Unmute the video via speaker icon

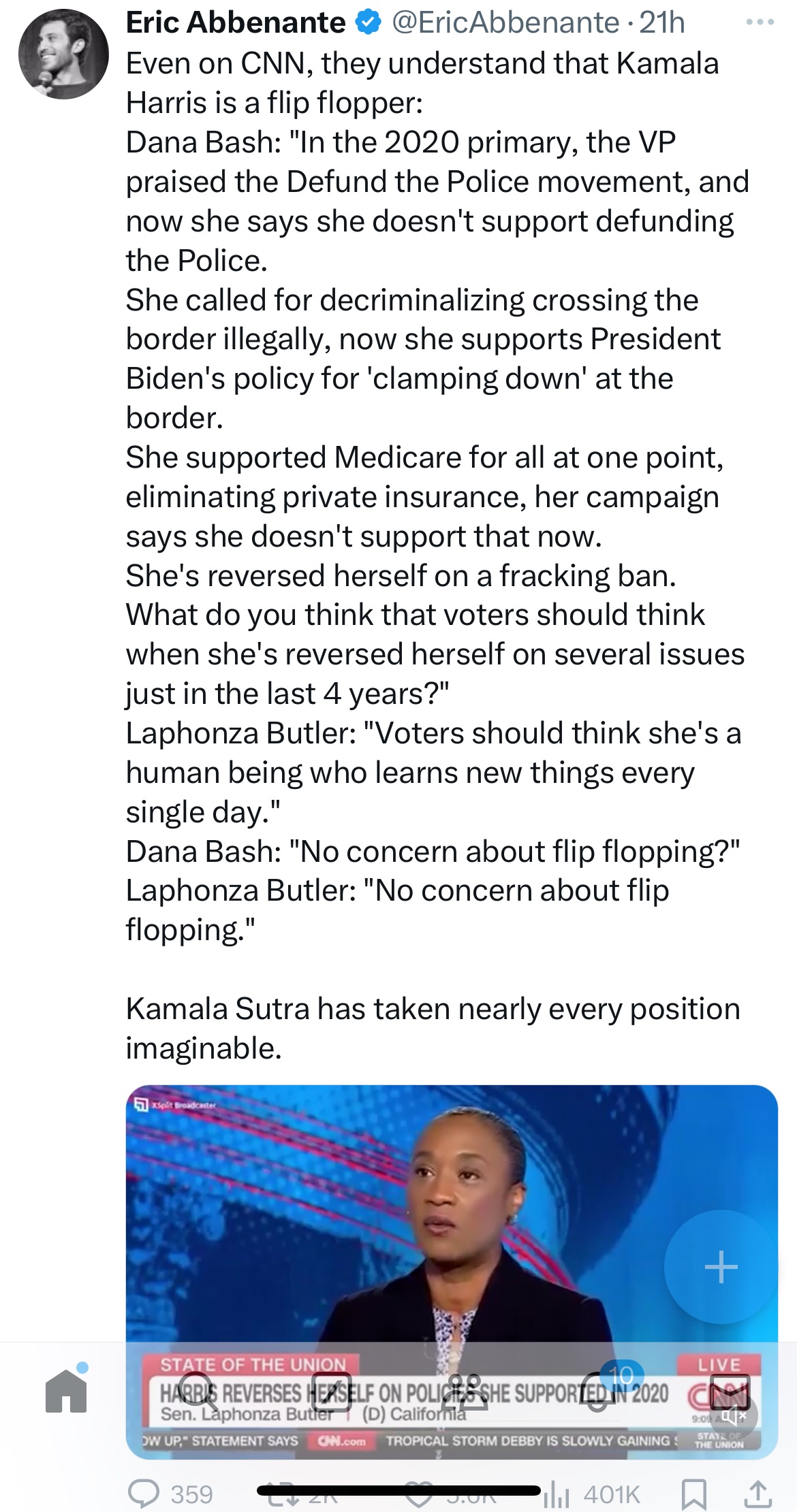pyautogui.click(x=732, y=1417)
